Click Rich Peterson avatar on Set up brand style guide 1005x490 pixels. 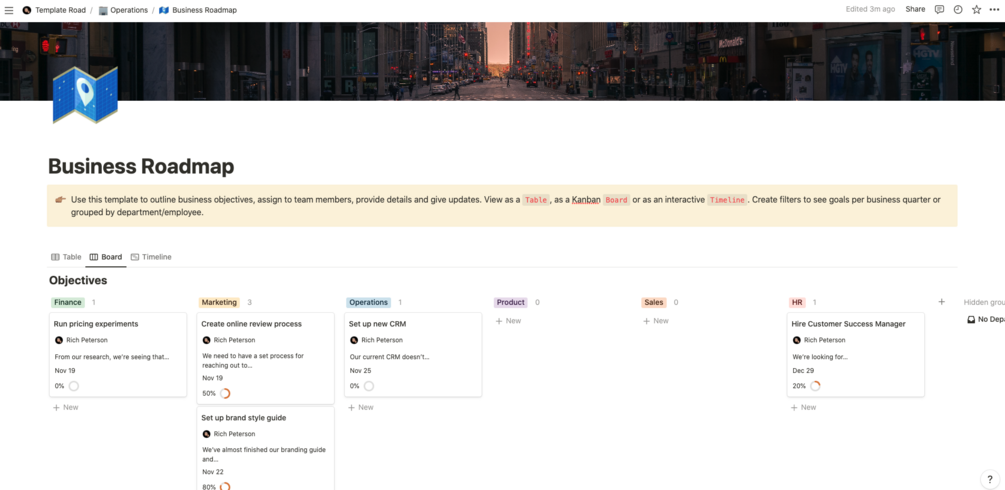click(x=206, y=434)
